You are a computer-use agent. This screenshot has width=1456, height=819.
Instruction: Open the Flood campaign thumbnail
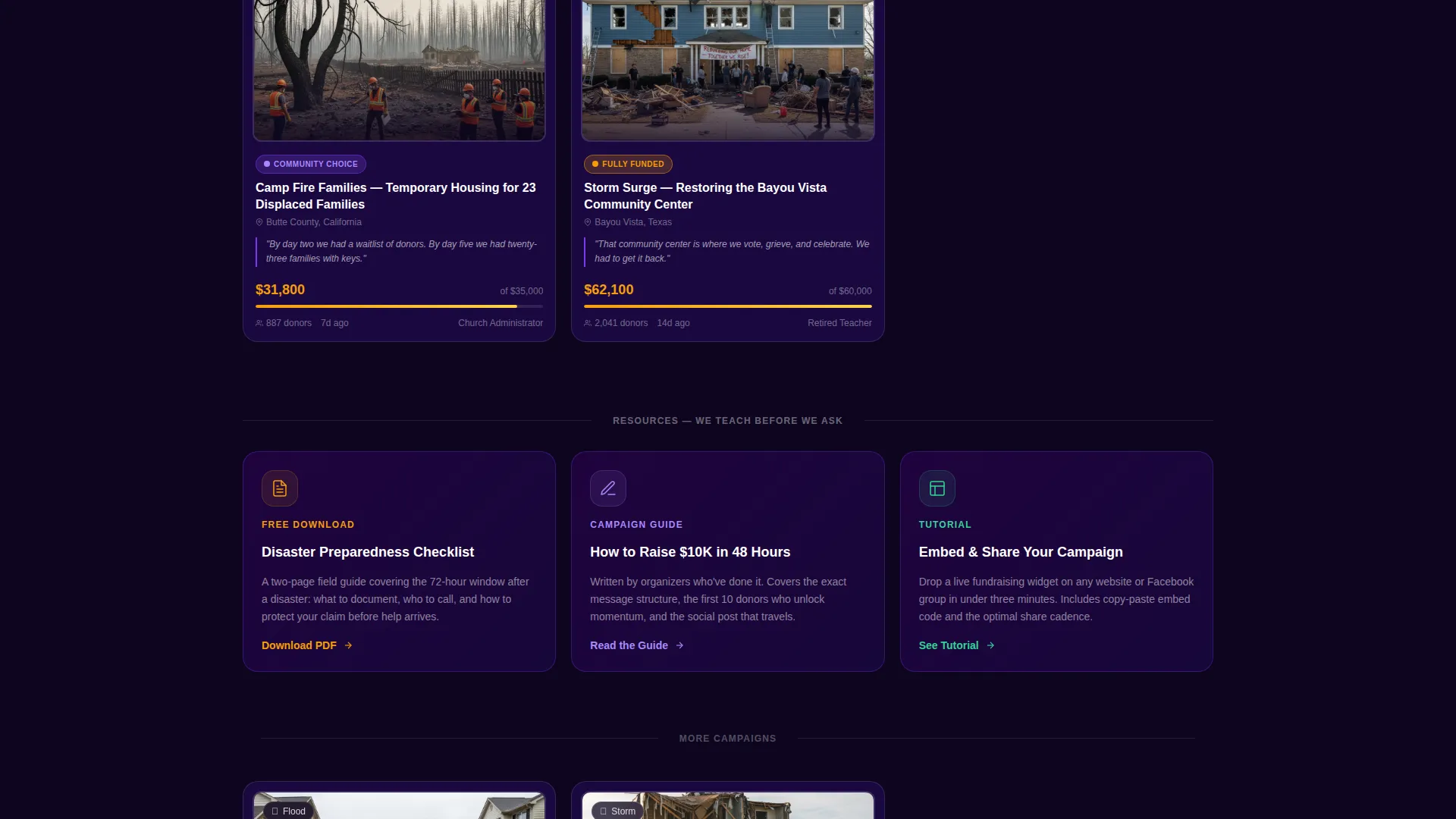[x=400, y=805]
